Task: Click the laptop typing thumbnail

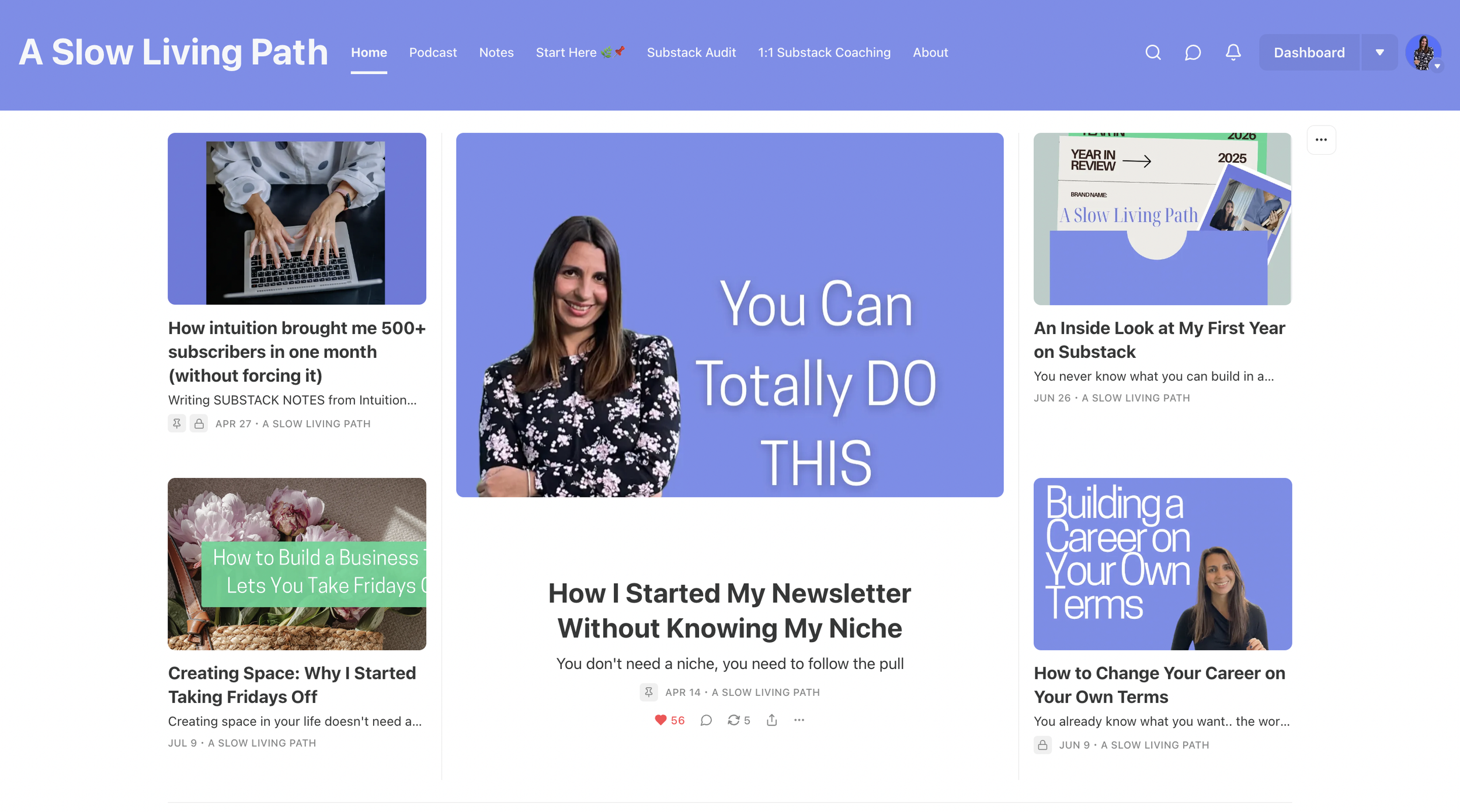Action: 297,218
